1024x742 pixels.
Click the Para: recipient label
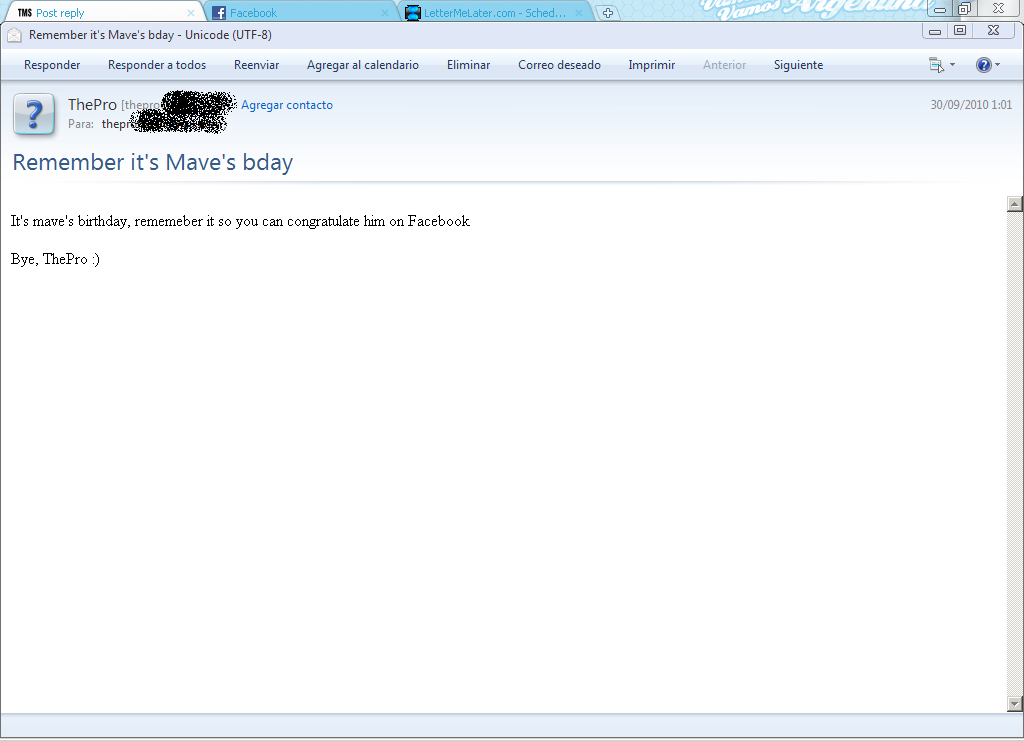81,124
